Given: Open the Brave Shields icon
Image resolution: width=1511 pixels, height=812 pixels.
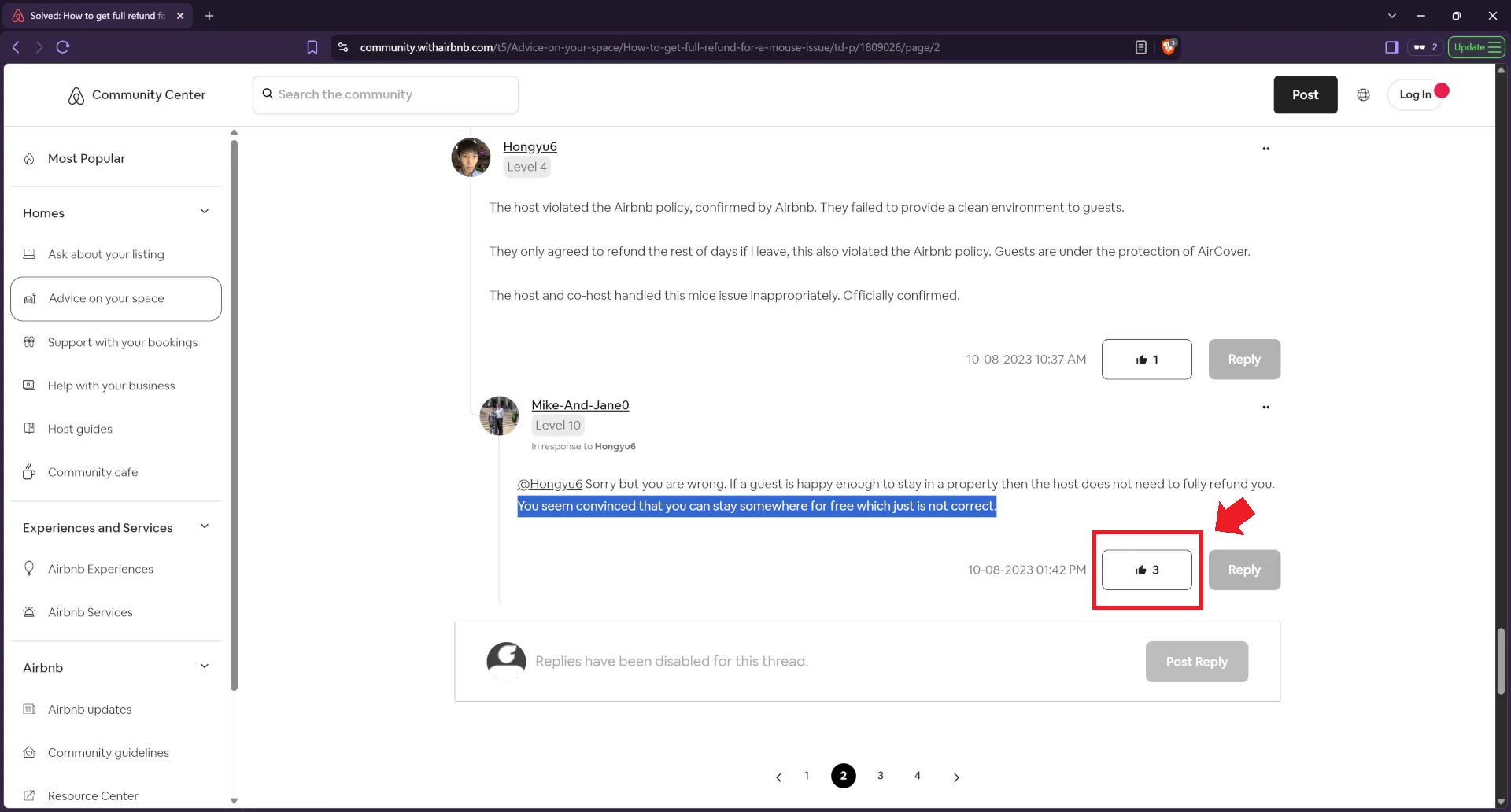Looking at the screenshot, I should [x=1168, y=47].
